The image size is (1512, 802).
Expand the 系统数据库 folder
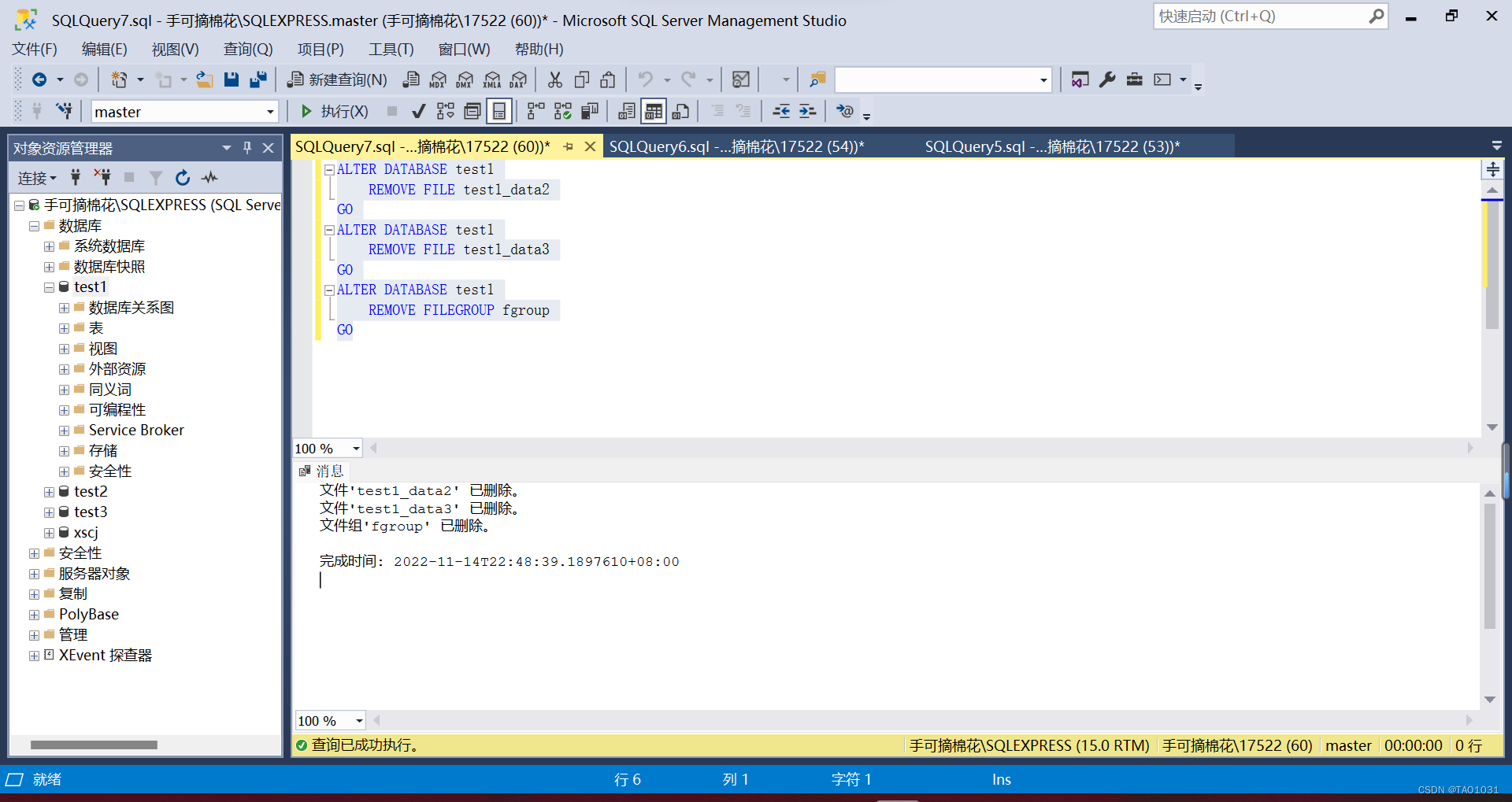tap(49, 246)
